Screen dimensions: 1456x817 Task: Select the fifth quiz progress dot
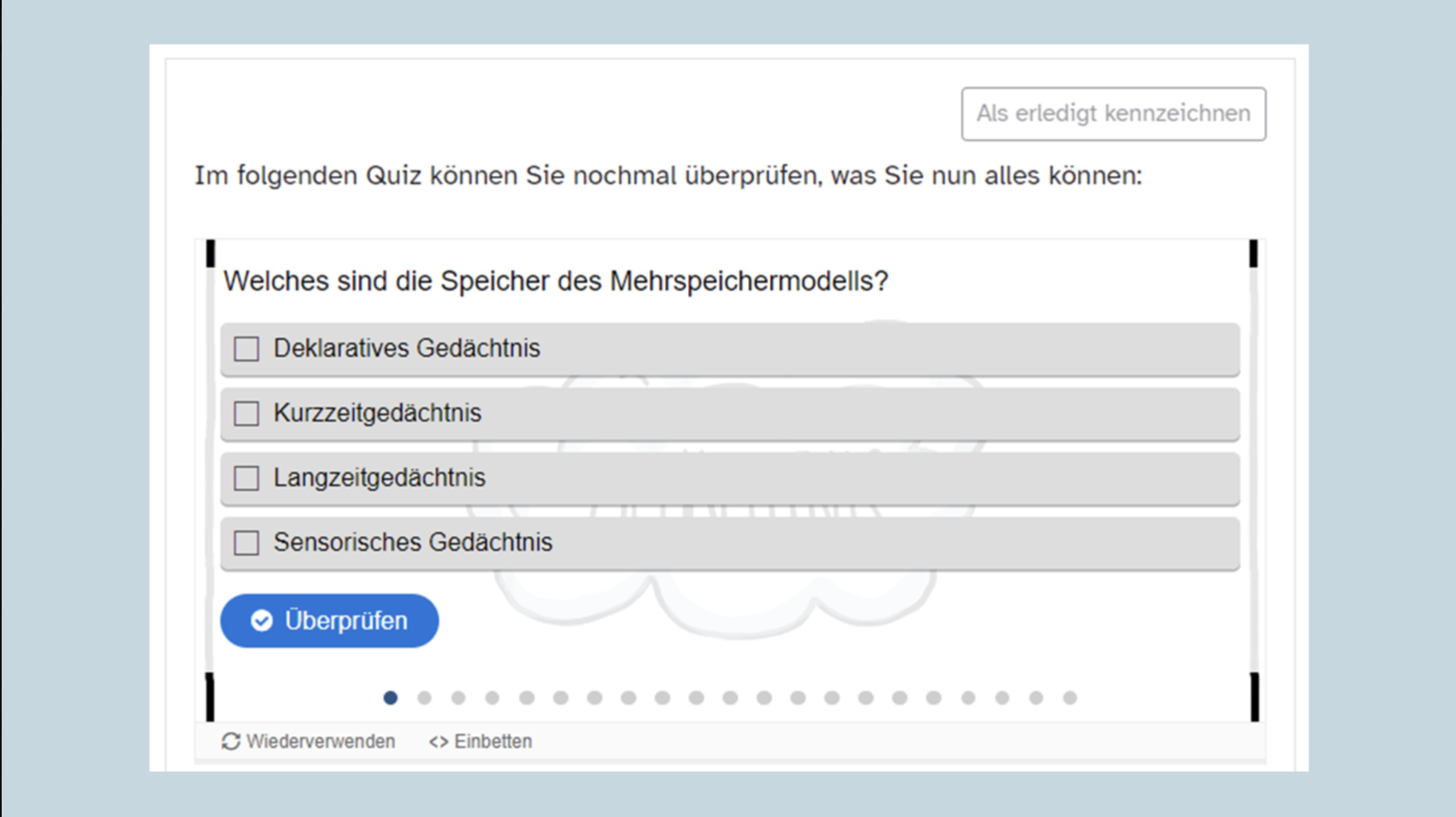[x=527, y=698]
